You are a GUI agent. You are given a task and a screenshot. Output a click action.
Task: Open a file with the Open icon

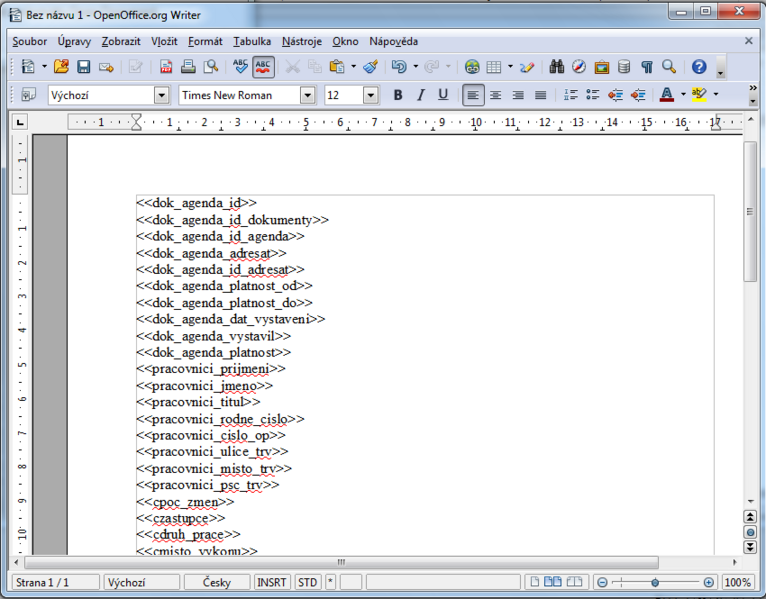61,66
